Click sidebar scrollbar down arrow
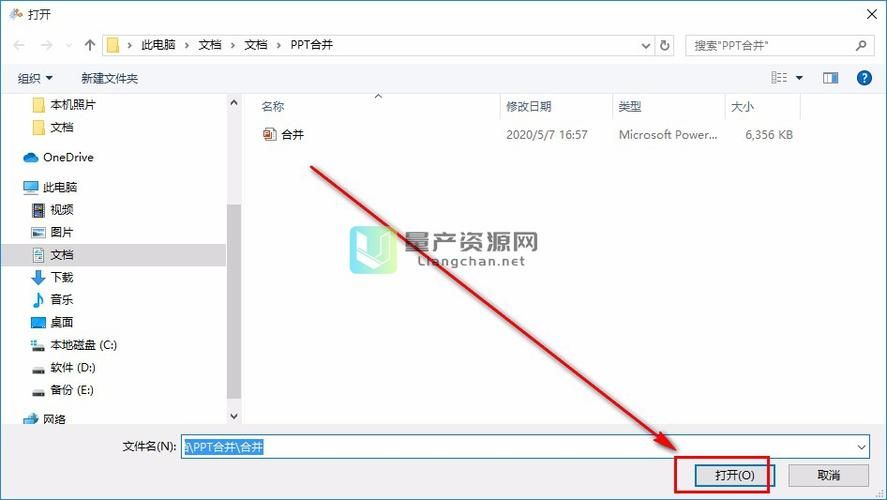This screenshot has width=887, height=500. 234,416
